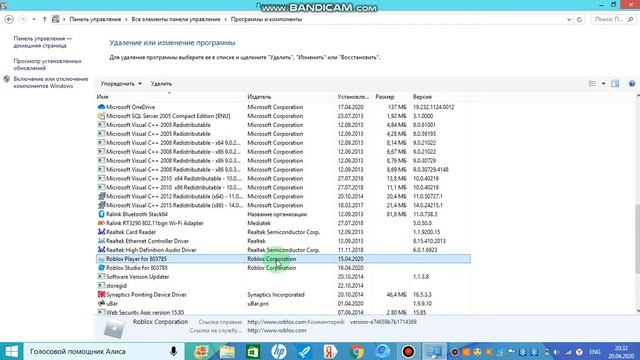Click Панель управления in breadcrumb

pos(95,19)
